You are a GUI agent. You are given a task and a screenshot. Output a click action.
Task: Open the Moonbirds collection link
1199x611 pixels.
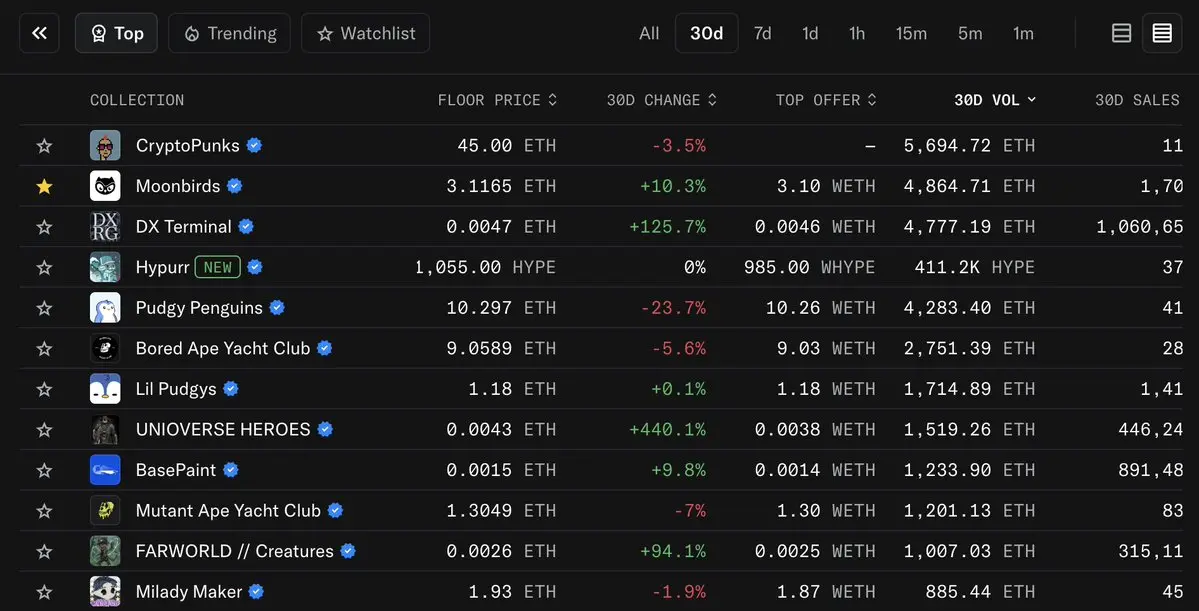(178, 186)
